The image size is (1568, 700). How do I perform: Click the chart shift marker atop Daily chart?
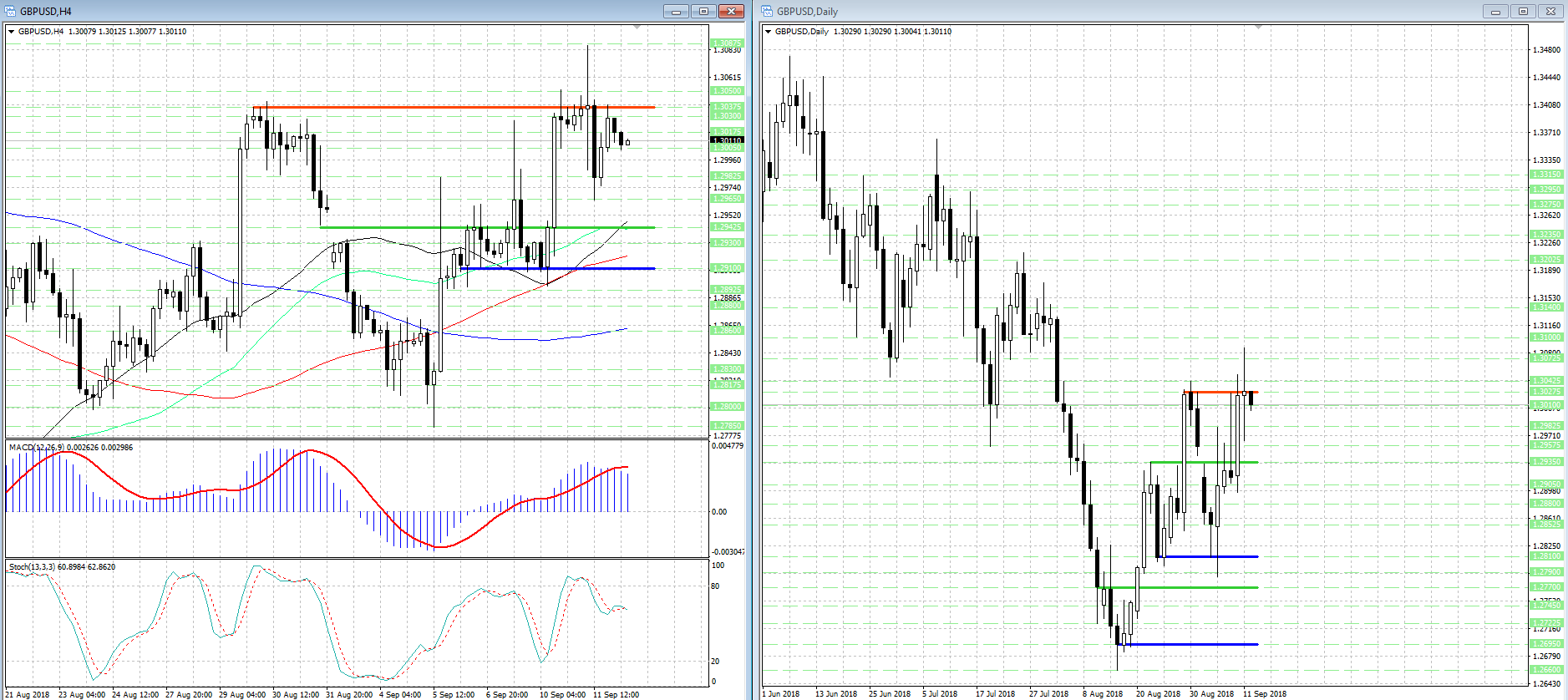(x=1258, y=28)
